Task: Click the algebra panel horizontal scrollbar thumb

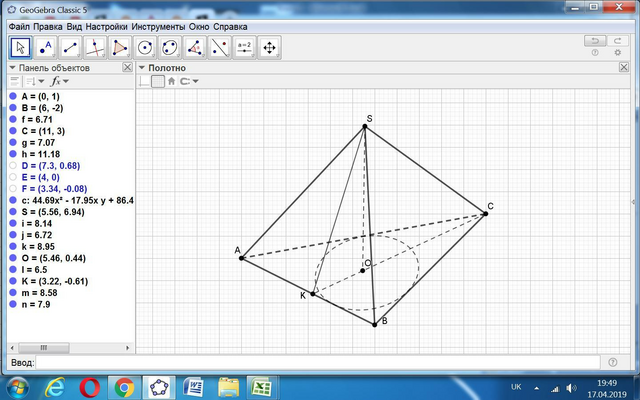Action: pyautogui.click(x=44, y=348)
